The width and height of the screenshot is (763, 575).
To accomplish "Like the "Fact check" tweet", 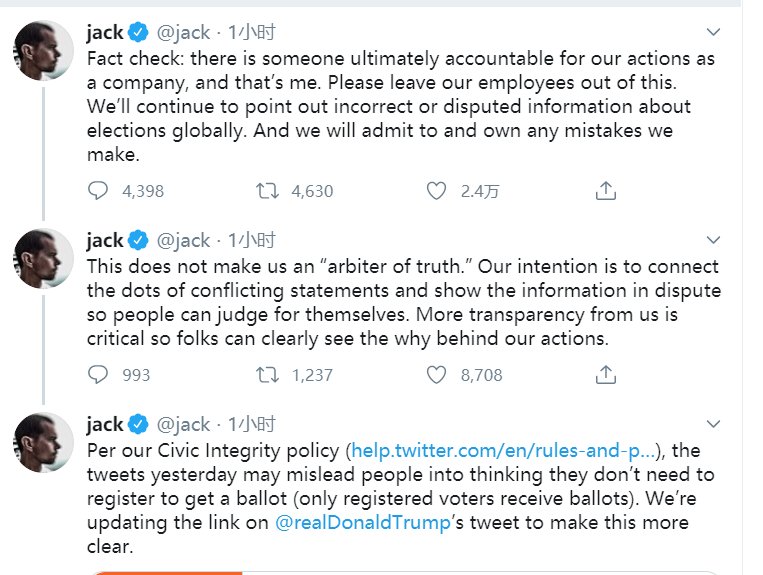I will (436, 191).
